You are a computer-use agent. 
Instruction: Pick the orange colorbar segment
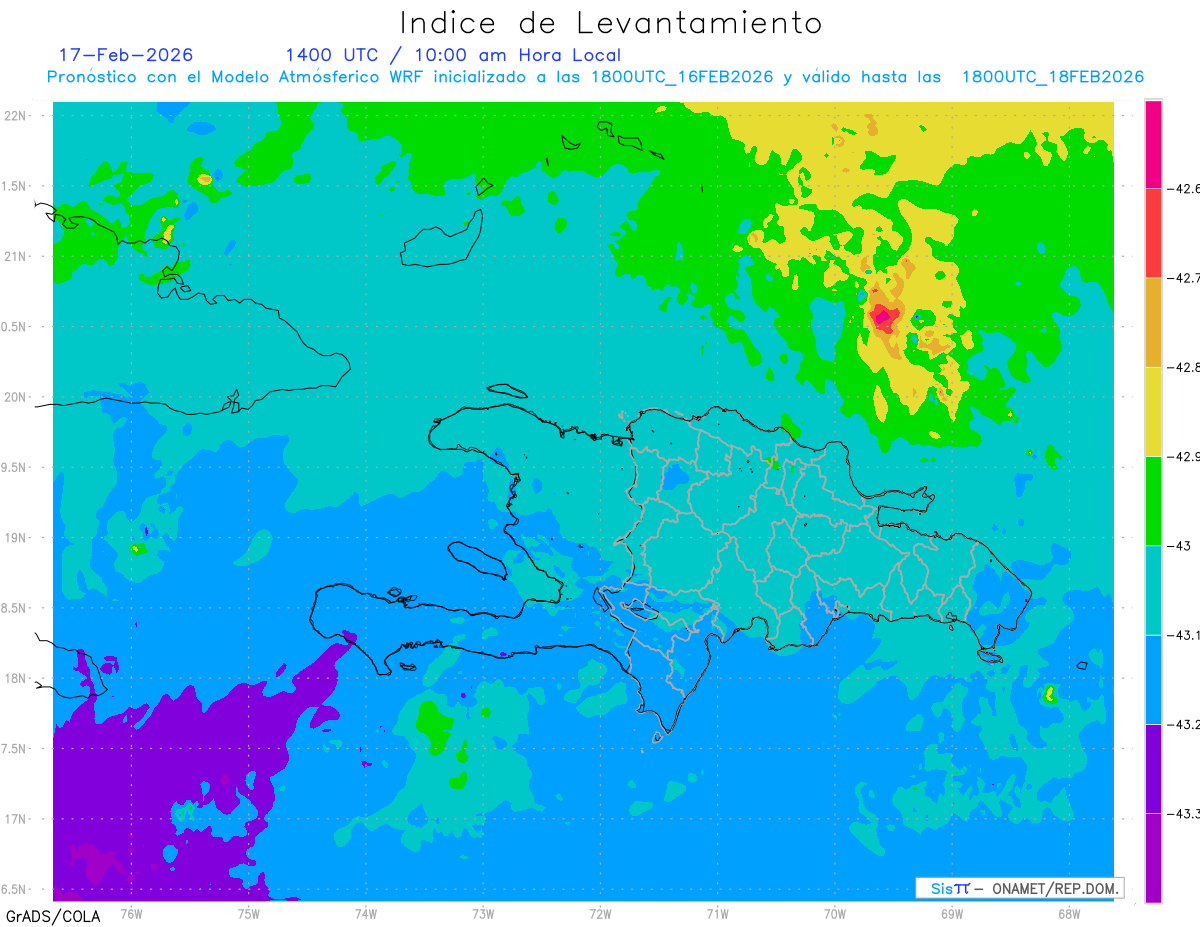(x=1153, y=322)
